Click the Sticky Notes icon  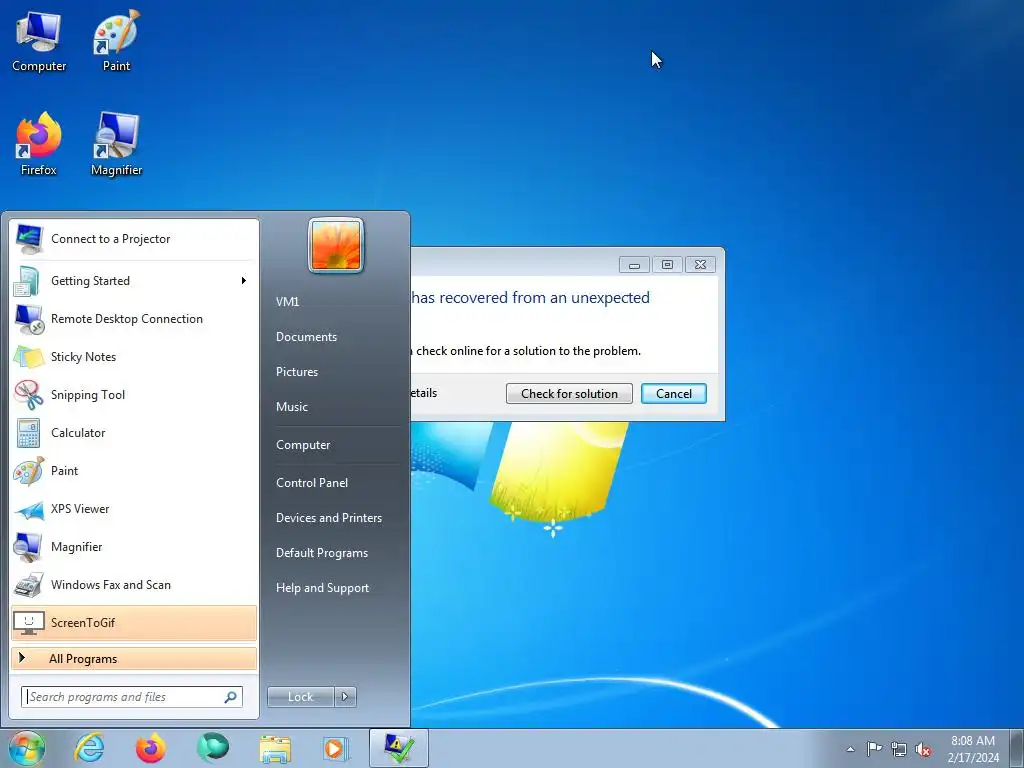click(29, 357)
